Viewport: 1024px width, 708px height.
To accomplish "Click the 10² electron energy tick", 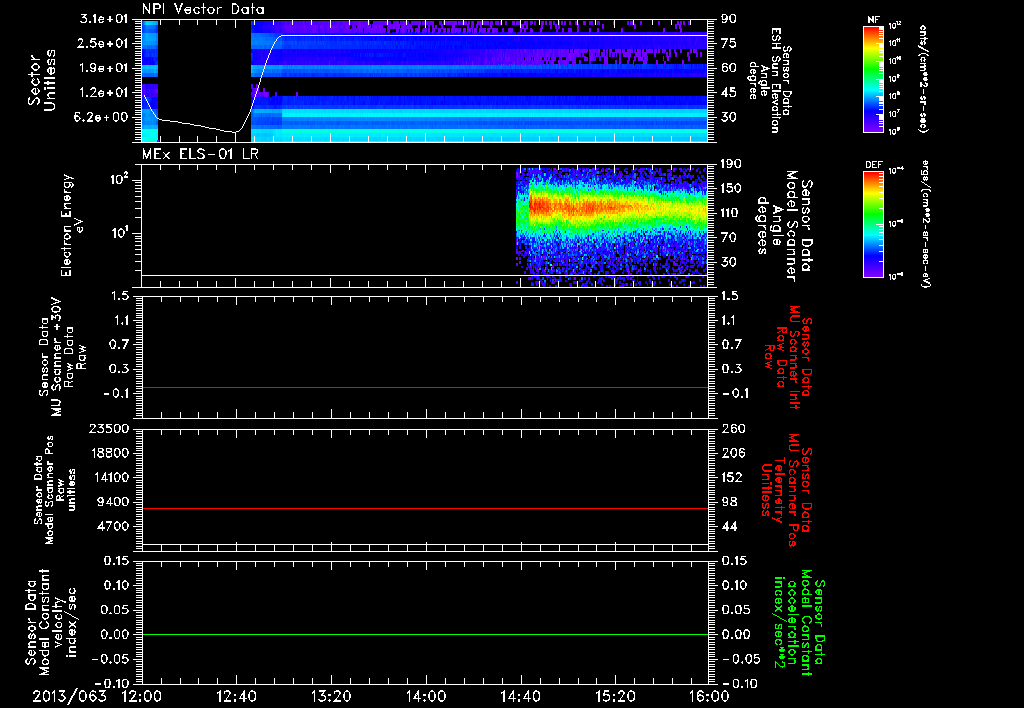I will (118, 180).
